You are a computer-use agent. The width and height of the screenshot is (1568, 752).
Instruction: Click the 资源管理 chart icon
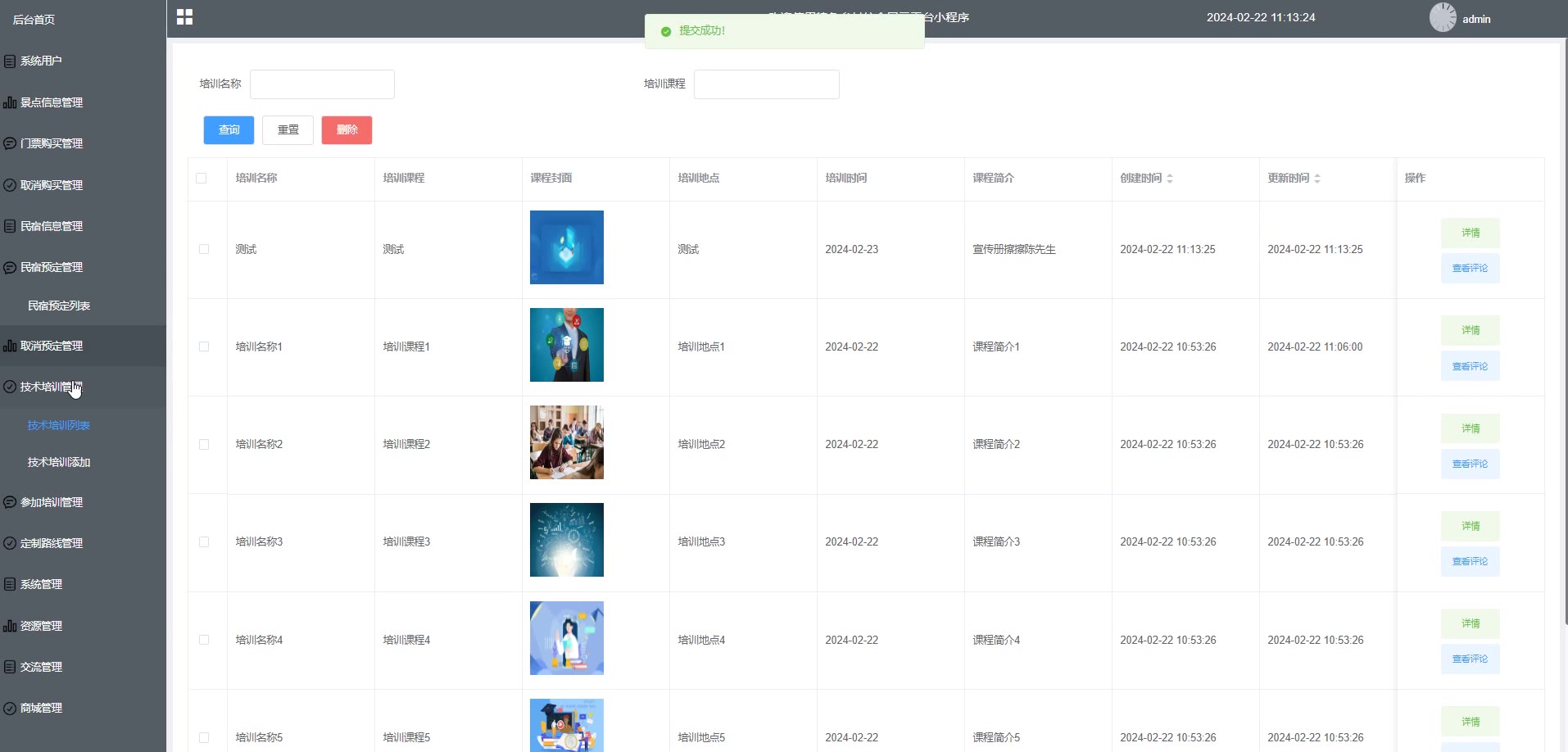[10, 626]
